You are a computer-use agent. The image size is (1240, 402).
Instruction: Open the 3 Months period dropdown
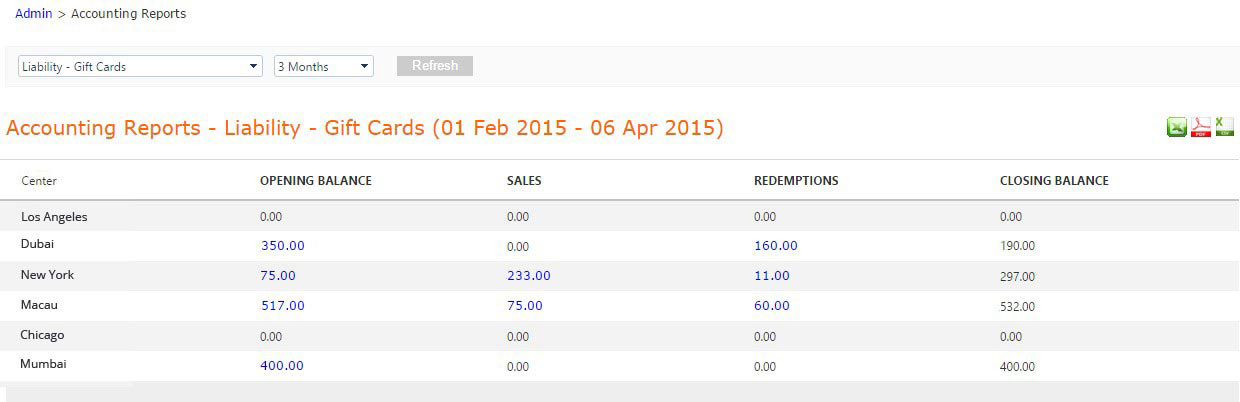(323, 67)
